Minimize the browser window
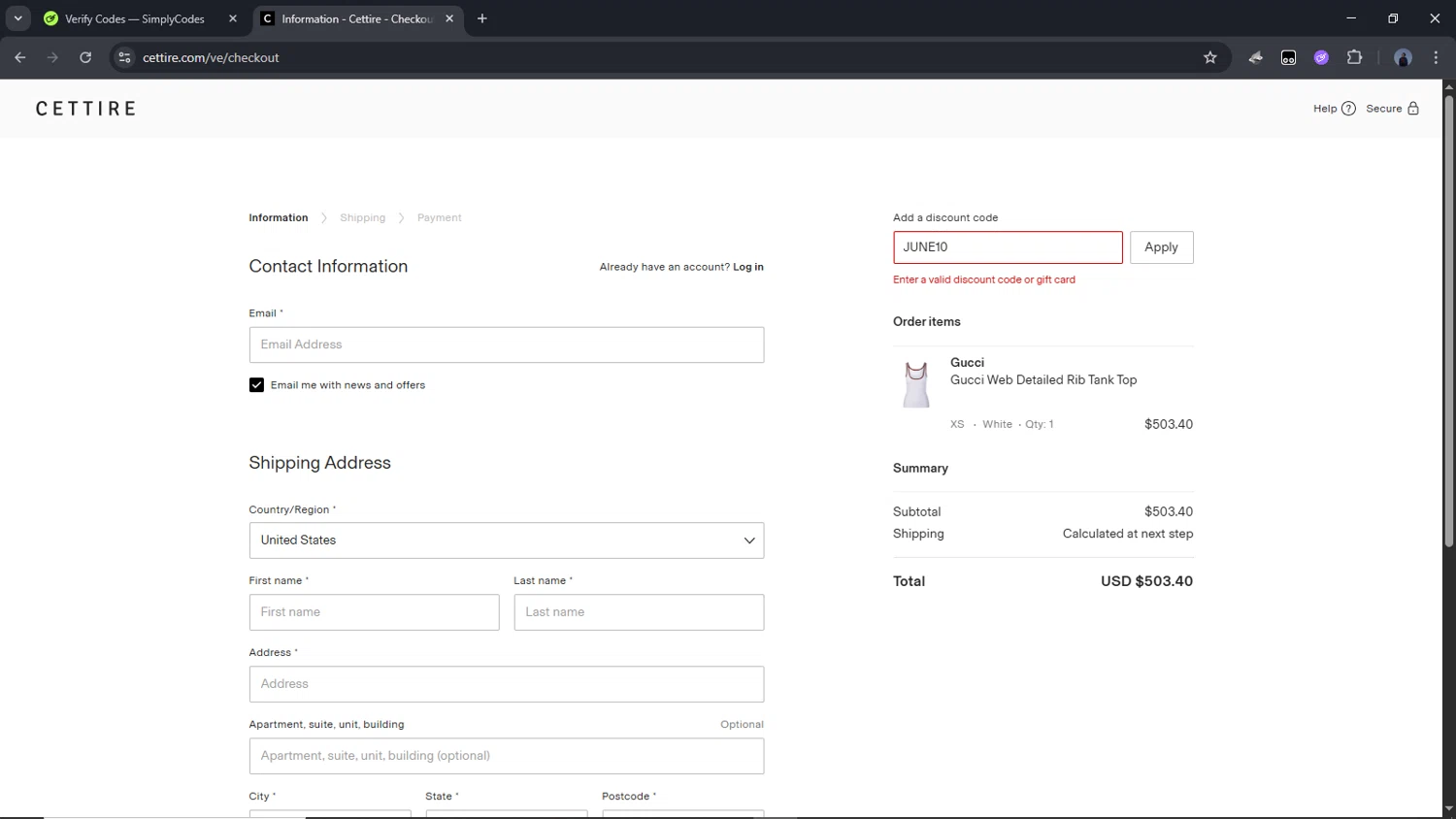 (1350, 18)
